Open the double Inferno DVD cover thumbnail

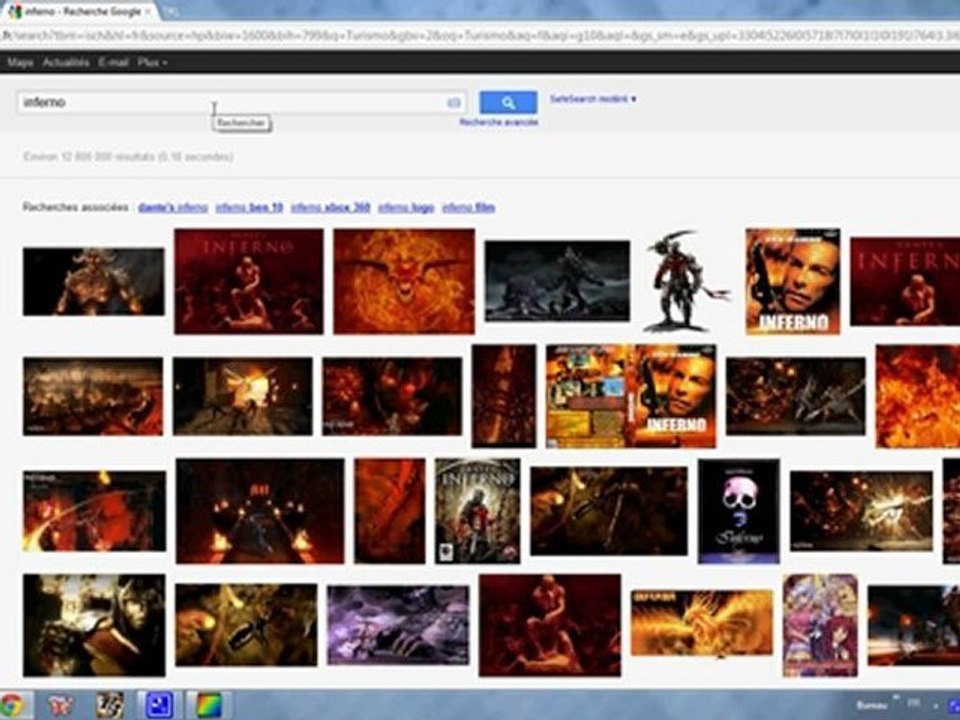click(x=631, y=396)
